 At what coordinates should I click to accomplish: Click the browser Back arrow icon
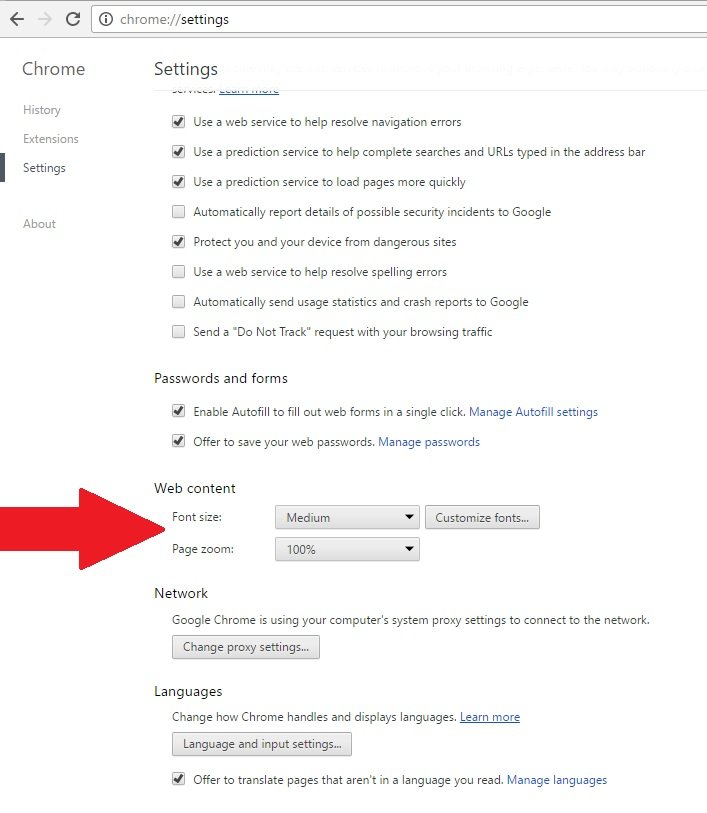point(17,19)
